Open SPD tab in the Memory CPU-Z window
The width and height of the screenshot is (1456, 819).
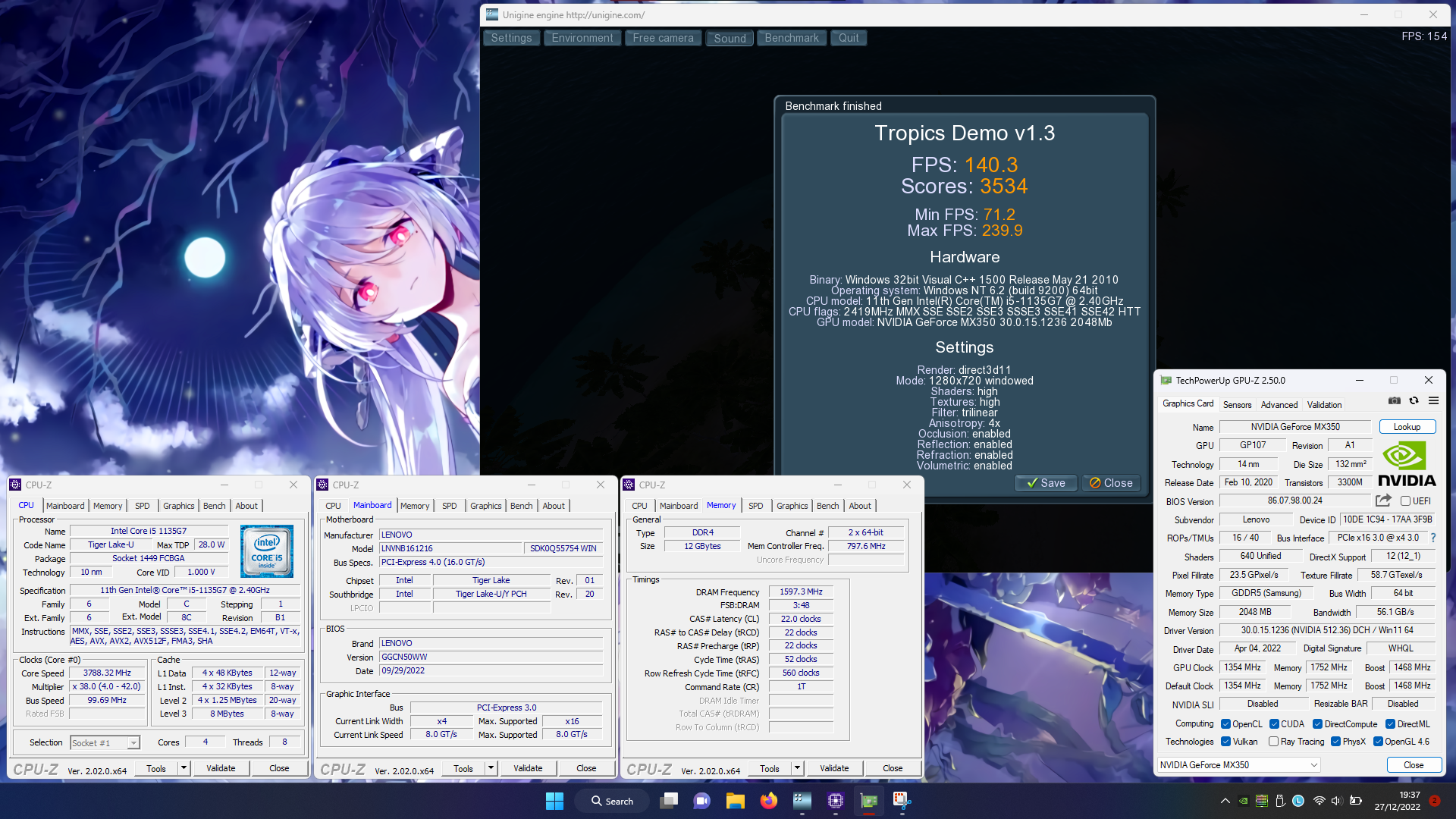click(755, 506)
